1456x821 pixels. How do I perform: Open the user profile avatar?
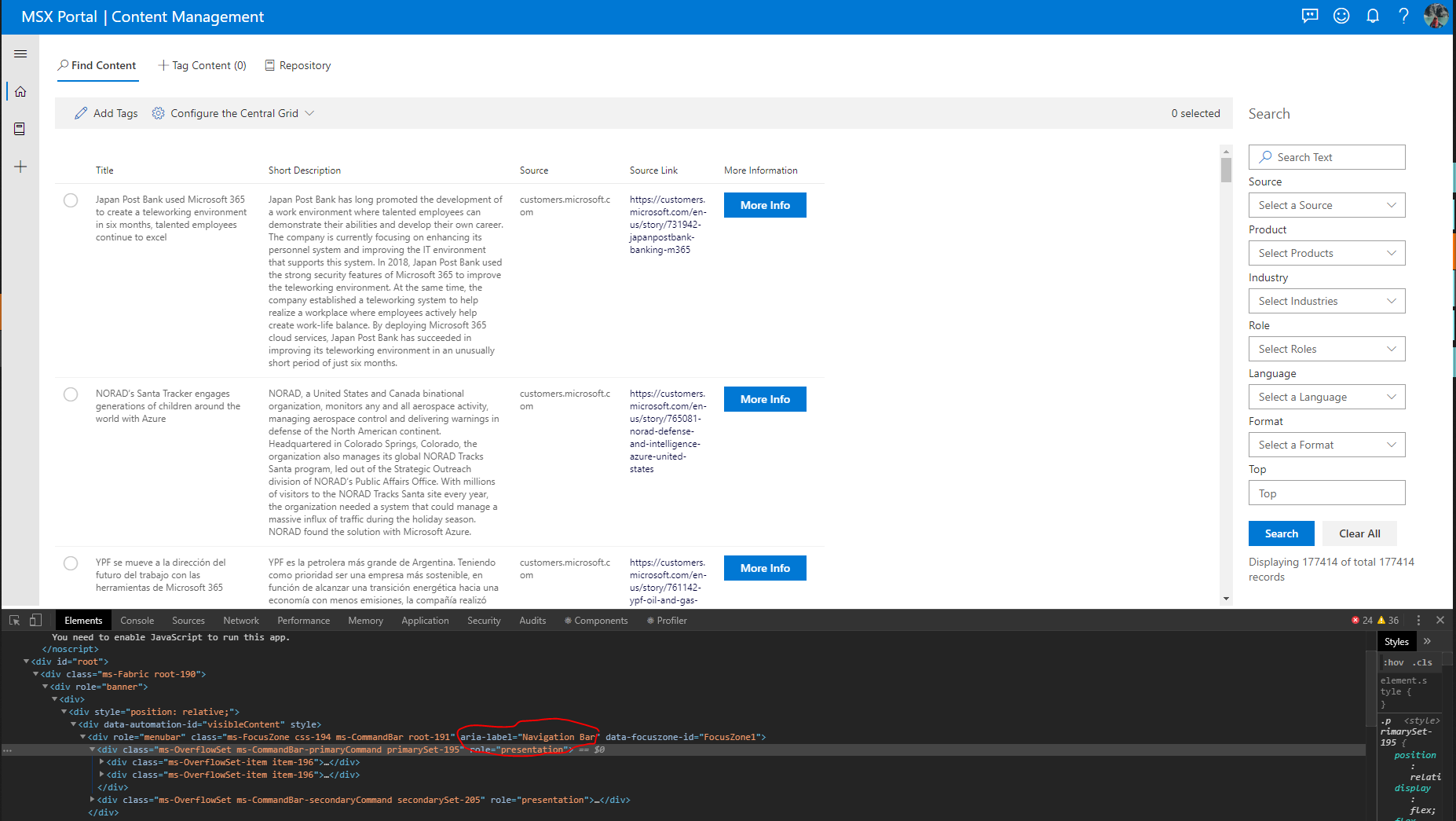click(x=1436, y=16)
